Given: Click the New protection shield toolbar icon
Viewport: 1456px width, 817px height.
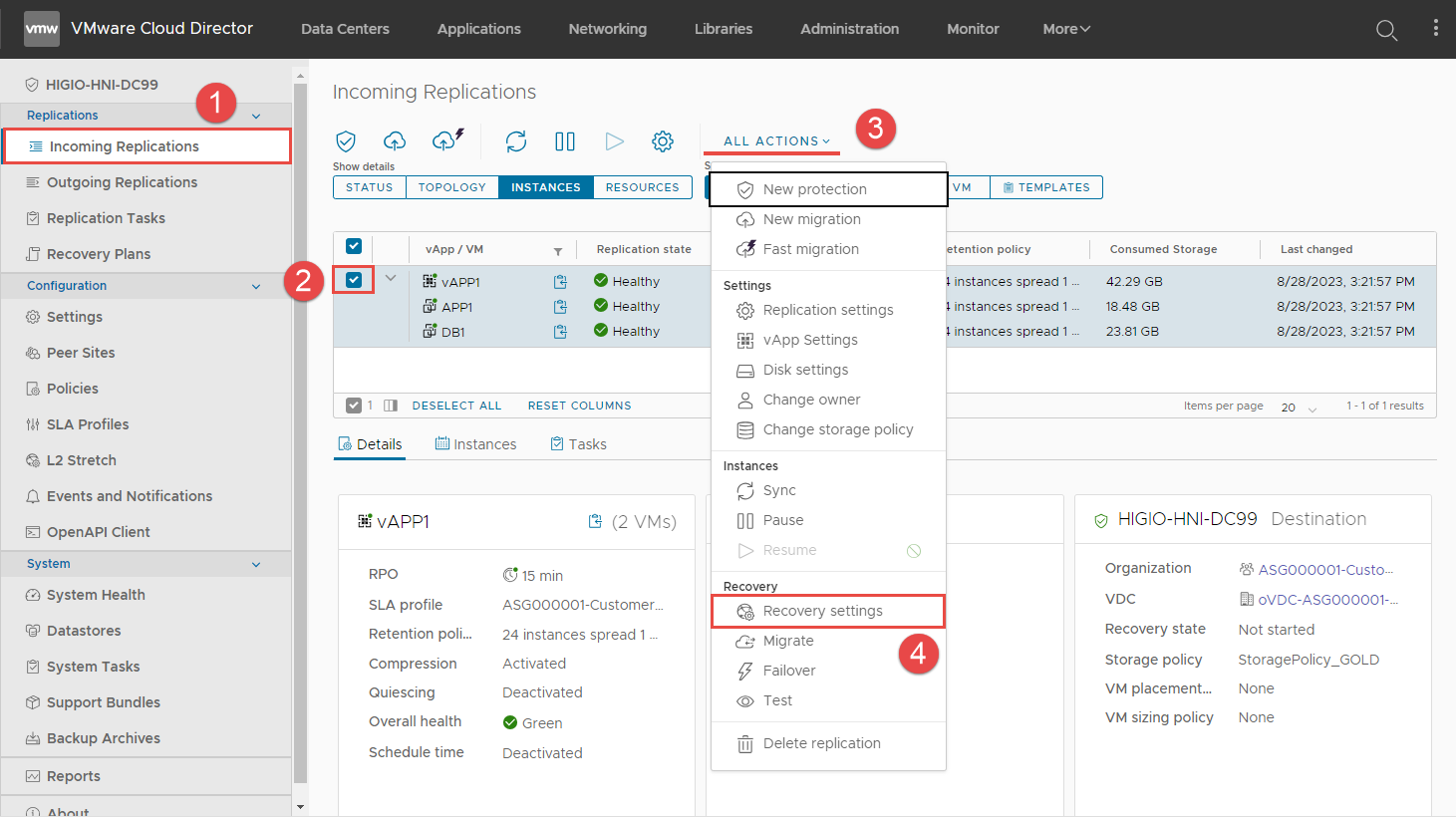Looking at the screenshot, I should [x=346, y=141].
